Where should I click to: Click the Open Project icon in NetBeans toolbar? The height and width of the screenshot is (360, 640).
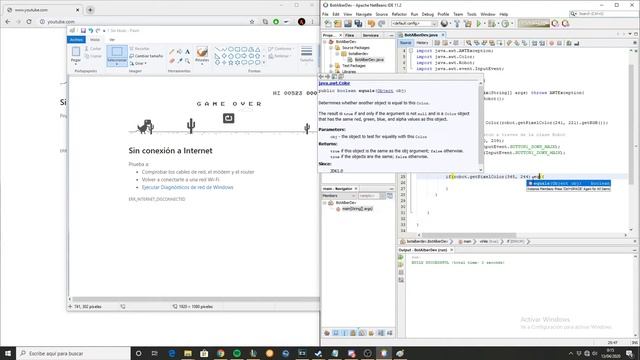pyautogui.click(x=348, y=24)
